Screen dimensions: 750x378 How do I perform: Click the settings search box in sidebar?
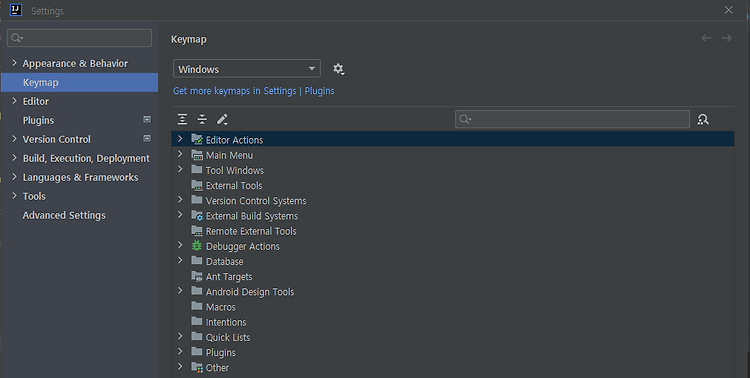(x=79, y=38)
